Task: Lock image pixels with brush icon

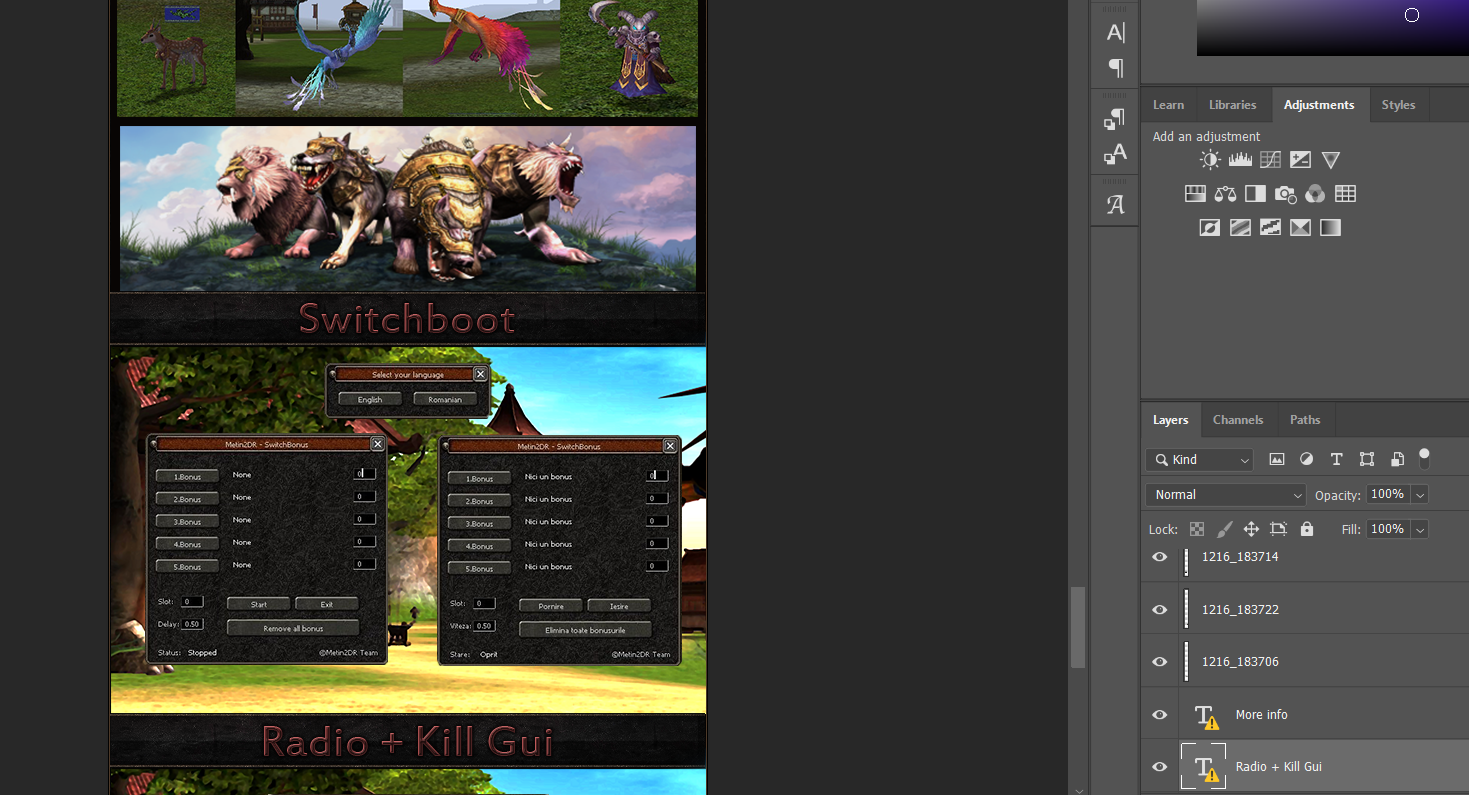Action: point(1223,529)
